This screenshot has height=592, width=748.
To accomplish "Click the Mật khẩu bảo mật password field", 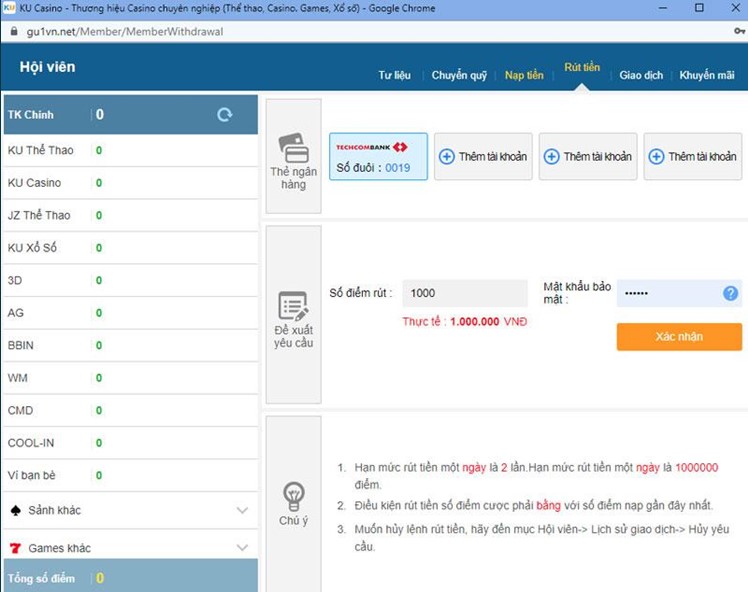I will (679, 293).
